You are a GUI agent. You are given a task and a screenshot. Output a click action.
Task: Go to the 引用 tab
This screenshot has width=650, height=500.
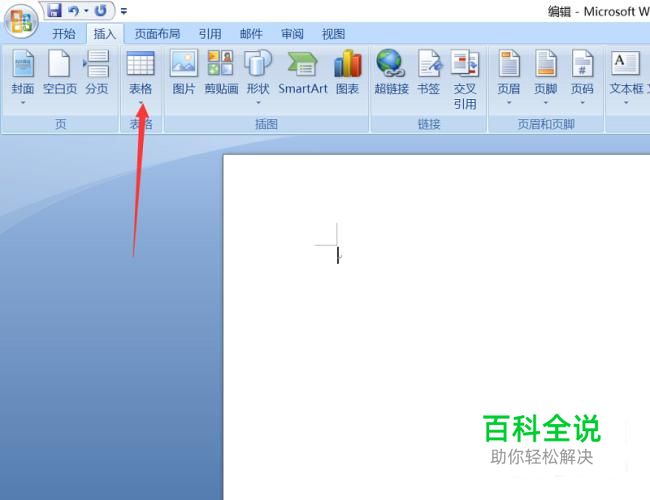[210, 34]
